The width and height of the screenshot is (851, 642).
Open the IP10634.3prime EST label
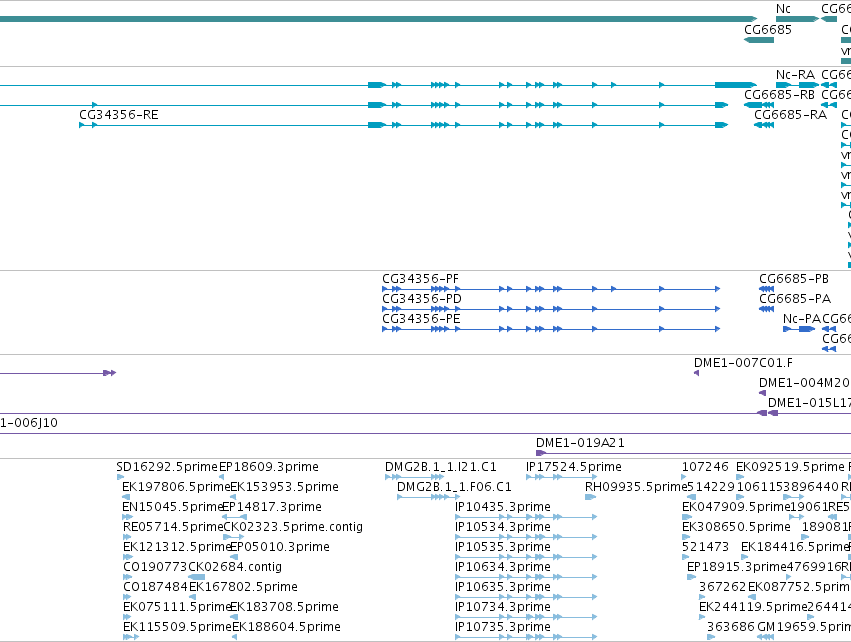(x=503, y=567)
